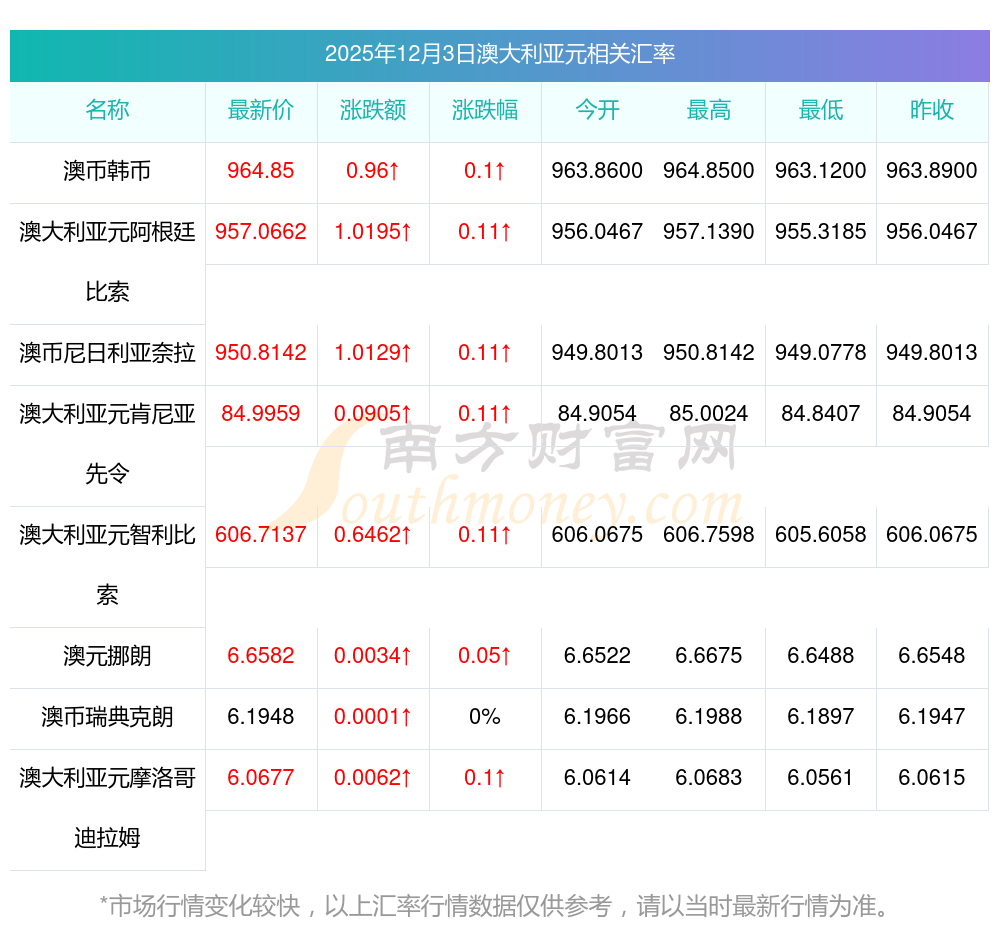Click the 澳币瑞典克朗 row name

(107, 717)
